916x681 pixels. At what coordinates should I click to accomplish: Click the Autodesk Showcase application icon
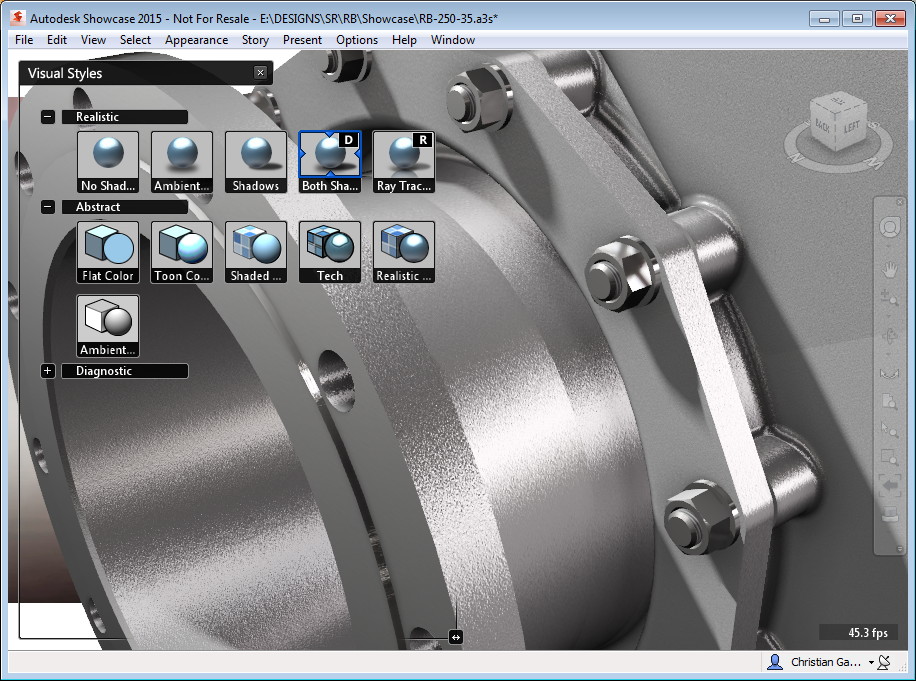[18, 18]
